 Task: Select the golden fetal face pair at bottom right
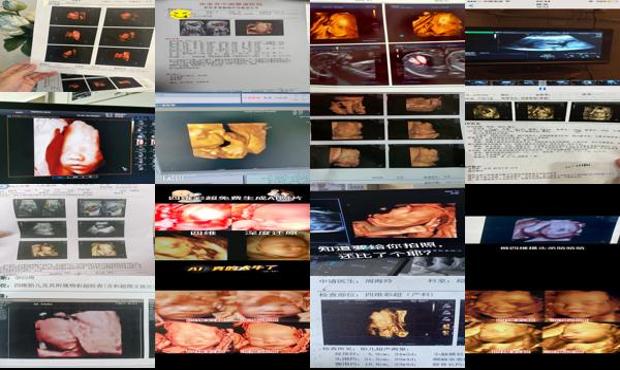542,321
